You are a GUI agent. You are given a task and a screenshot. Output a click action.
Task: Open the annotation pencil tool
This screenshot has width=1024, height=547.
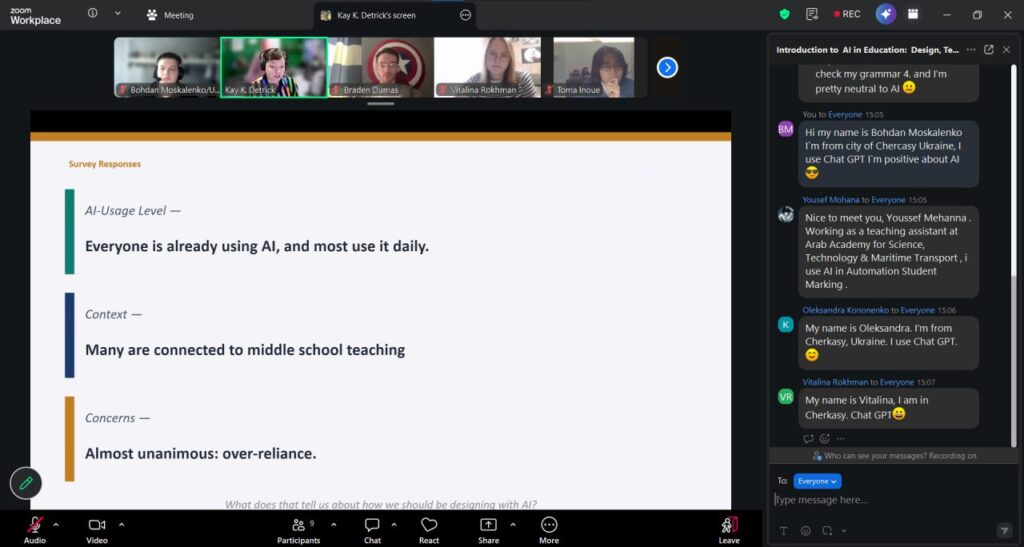26,483
